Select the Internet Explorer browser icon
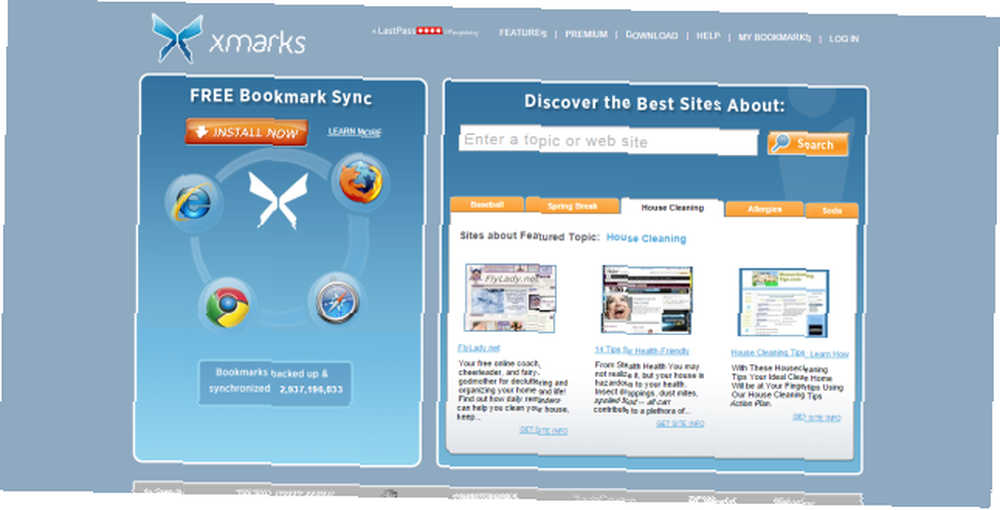 click(193, 203)
